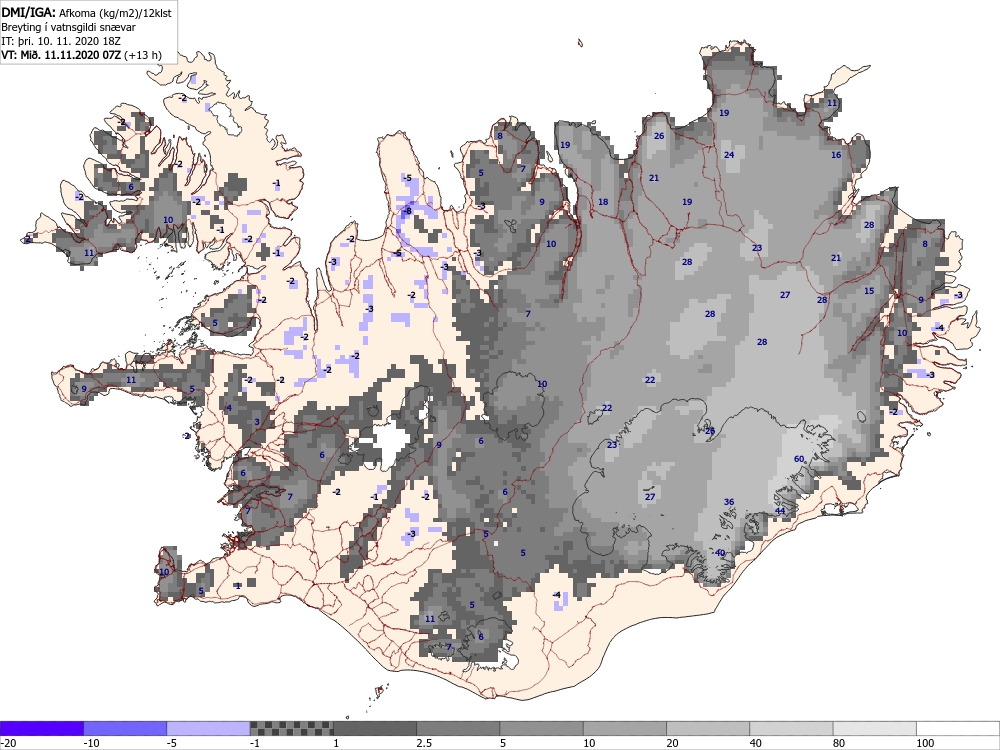Click the map value 36 on the southeast glacier

tap(729, 502)
